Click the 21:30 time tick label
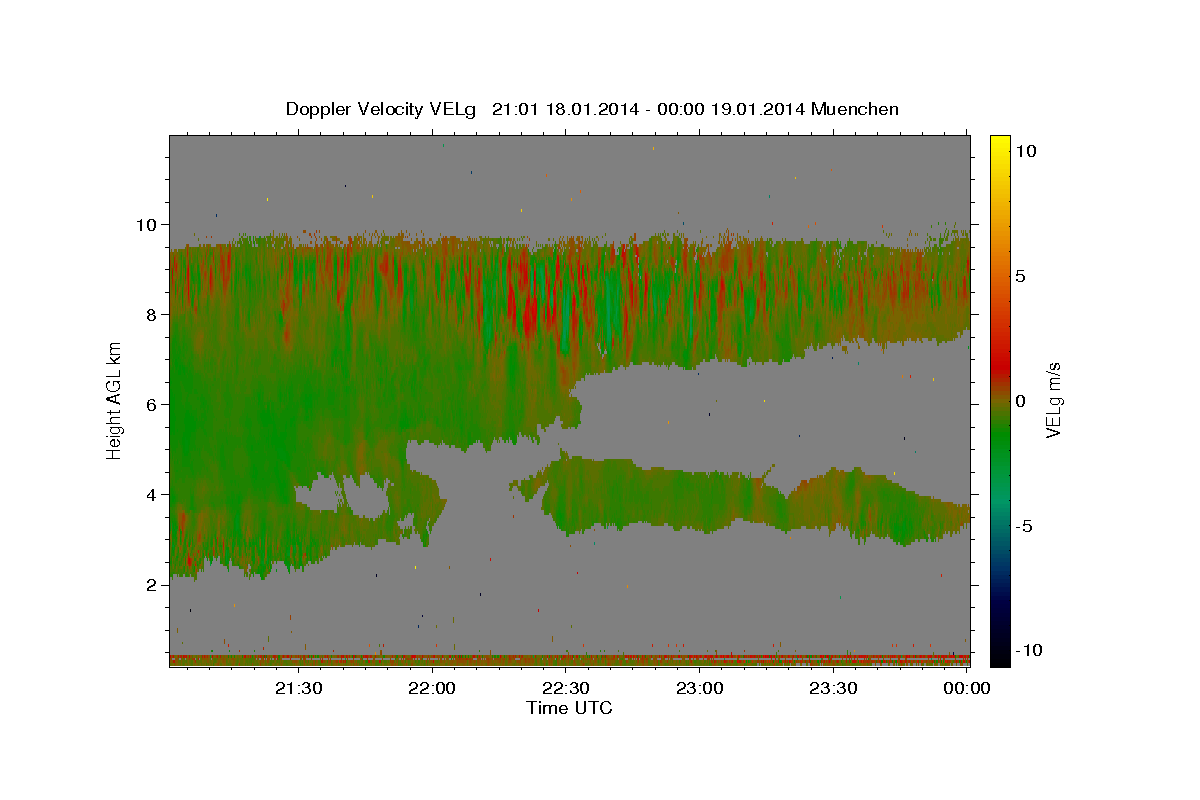The image size is (1200, 800). pos(298,688)
